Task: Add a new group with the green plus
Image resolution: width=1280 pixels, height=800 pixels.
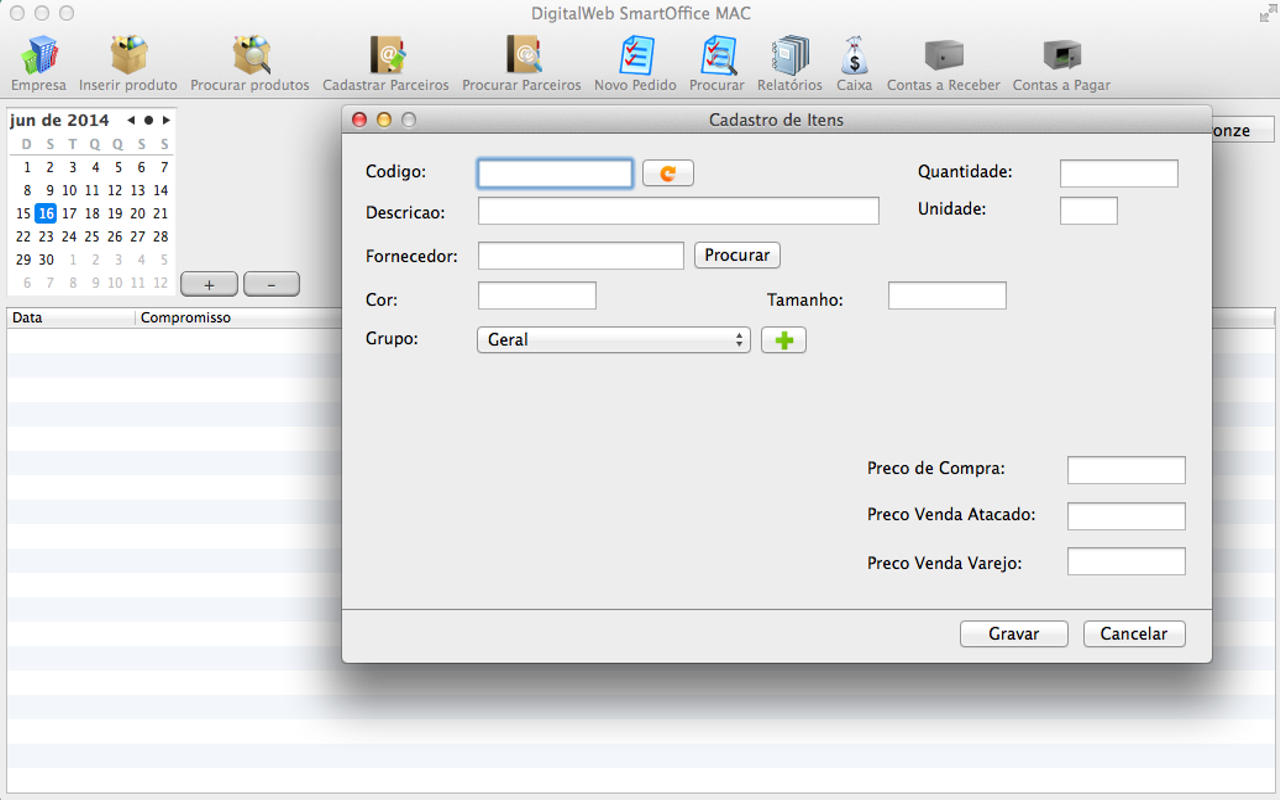Action: [783, 340]
